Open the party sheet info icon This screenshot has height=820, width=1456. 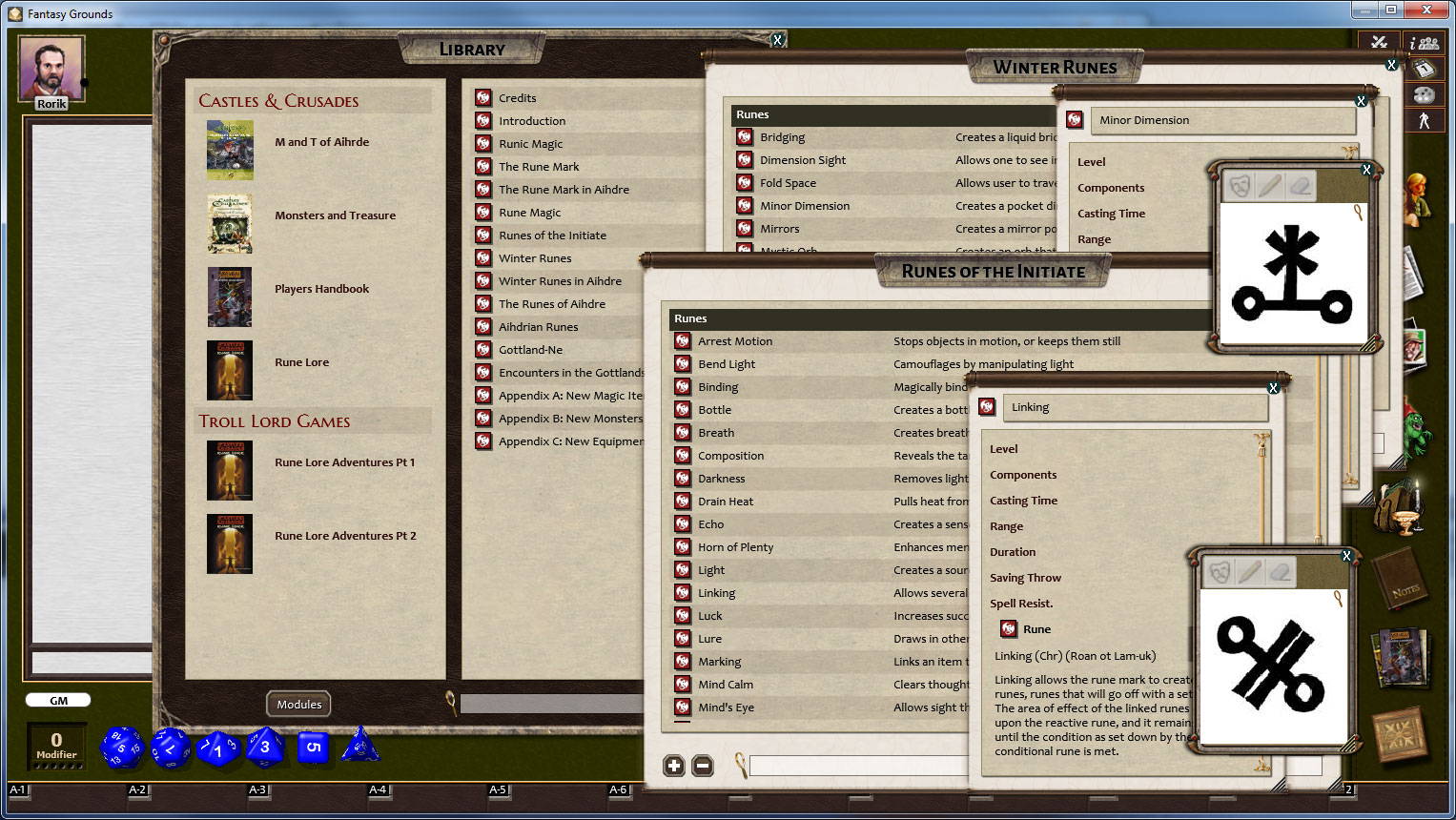coord(1425,42)
